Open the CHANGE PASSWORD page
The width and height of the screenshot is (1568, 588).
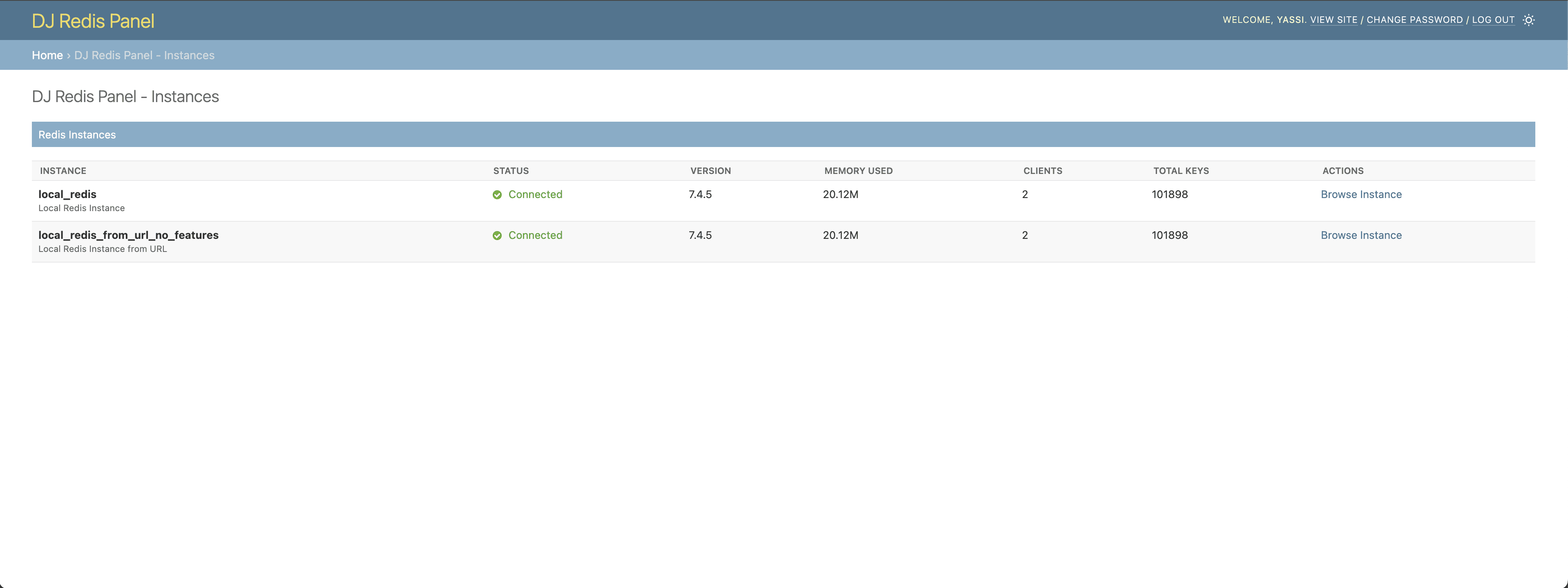(x=1415, y=20)
